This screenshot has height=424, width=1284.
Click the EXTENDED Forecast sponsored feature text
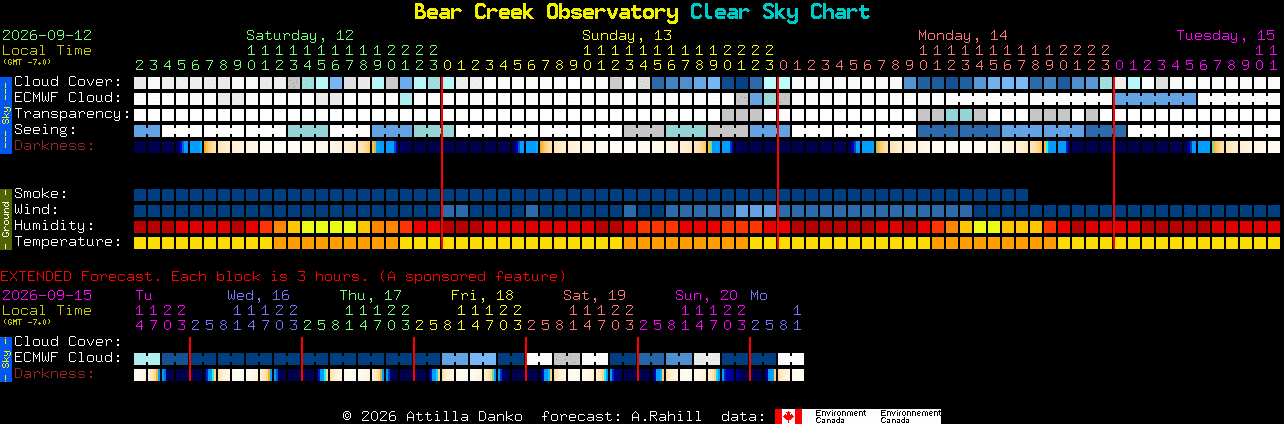coord(283,276)
